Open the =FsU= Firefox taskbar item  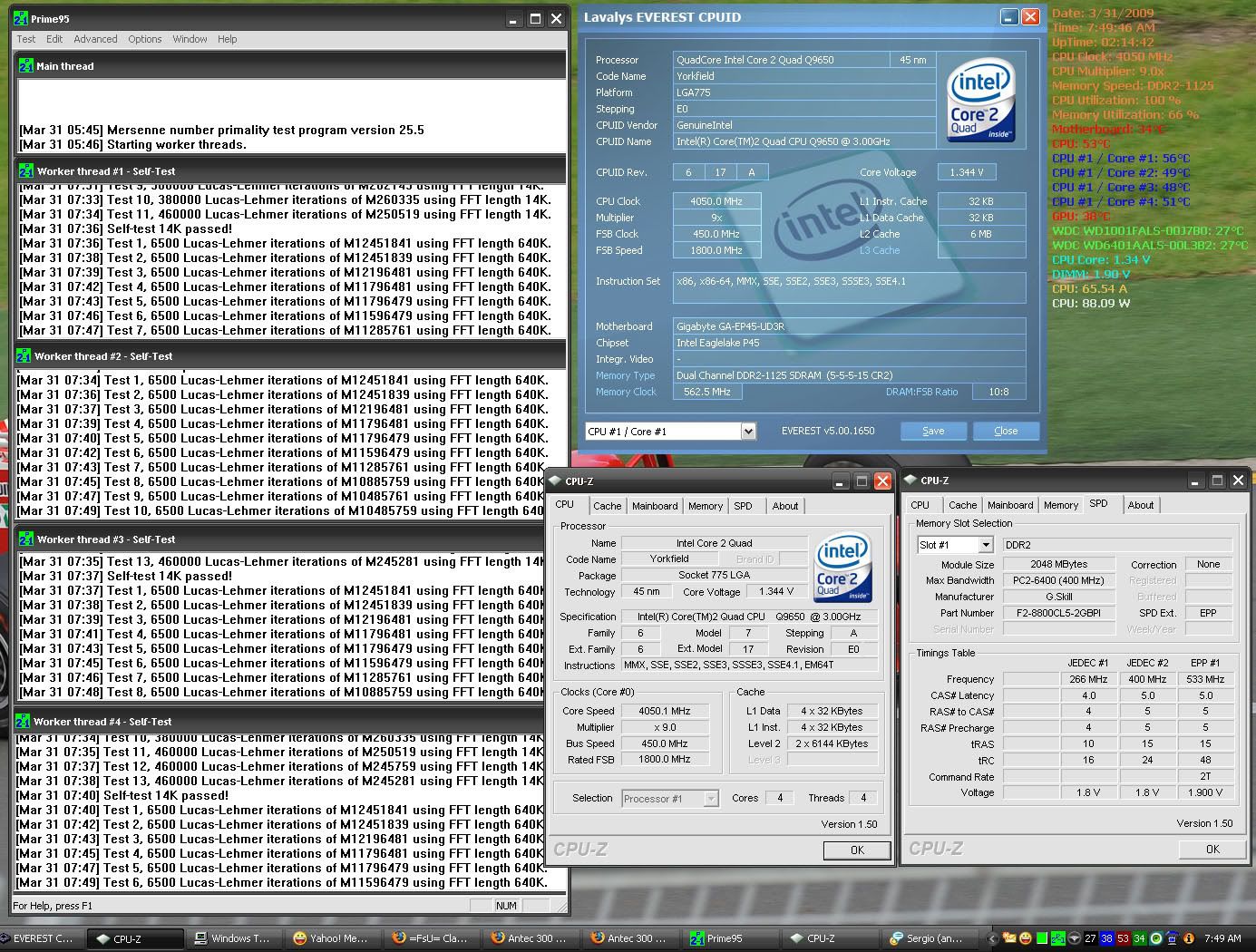430,938
